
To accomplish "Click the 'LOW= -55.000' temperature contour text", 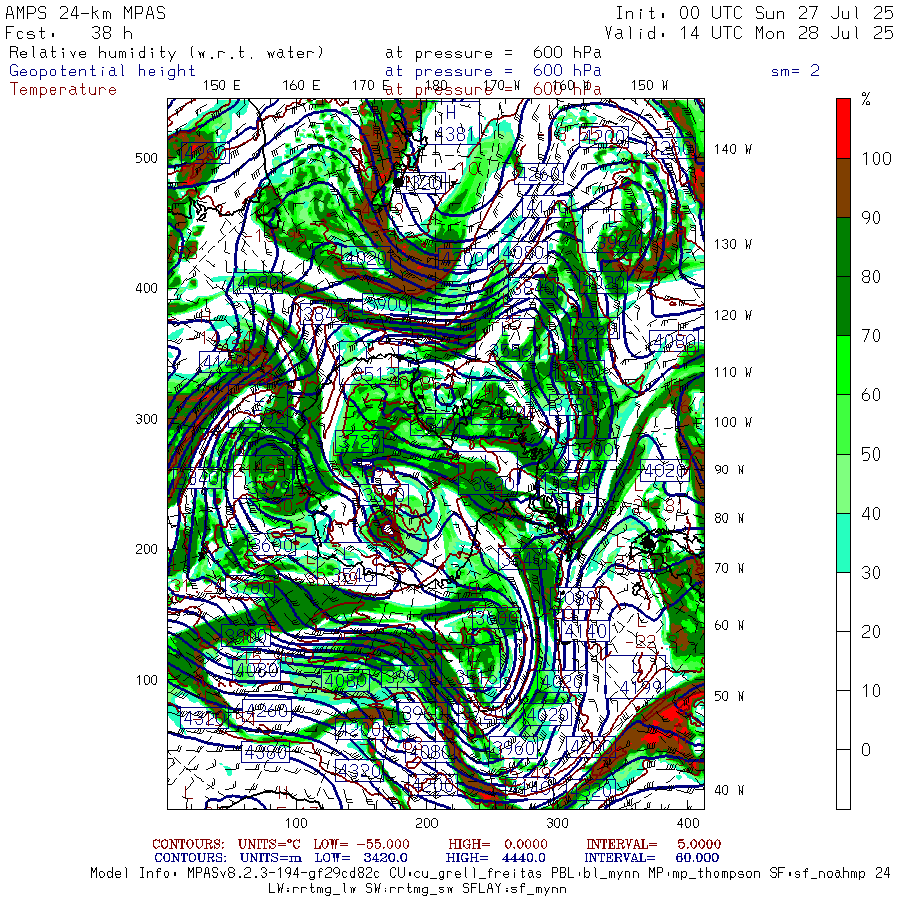I will click(362, 844).
